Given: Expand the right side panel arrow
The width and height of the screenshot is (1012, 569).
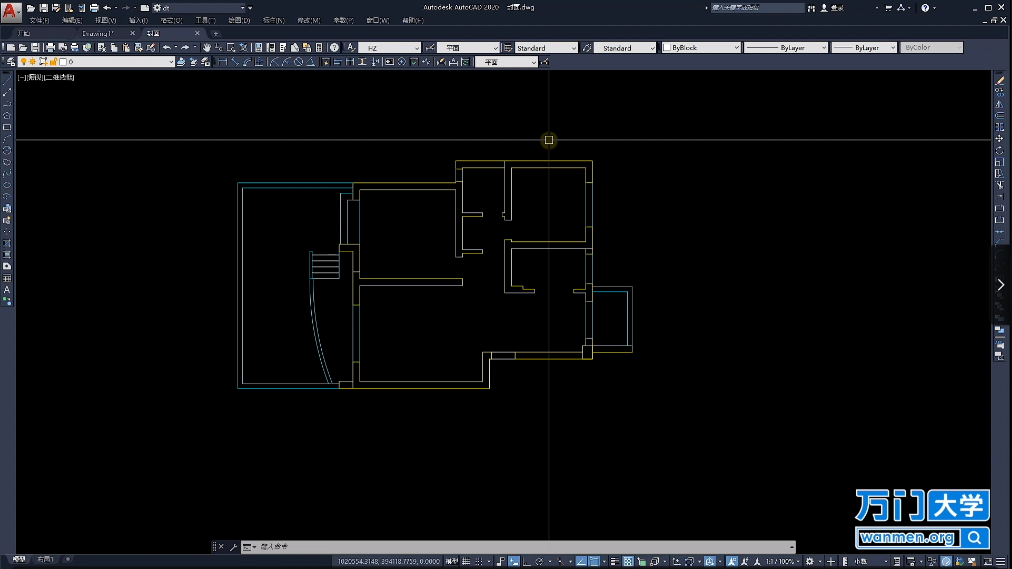Looking at the screenshot, I should point(1001,285).
